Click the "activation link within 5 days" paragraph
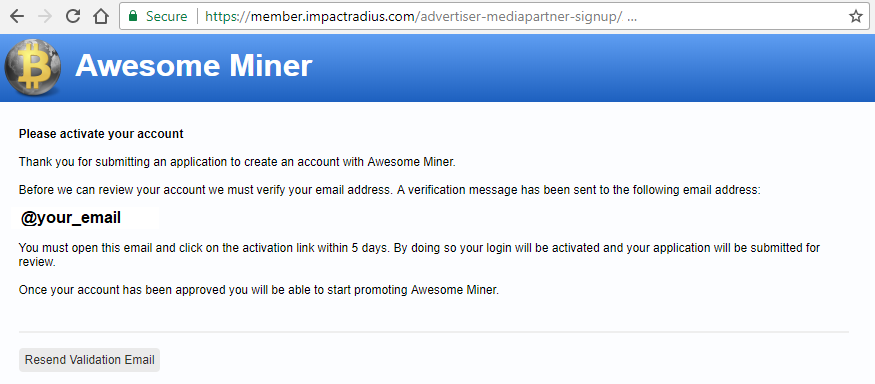The height and width of the screenshot is (384, 875). pos(419,255)
